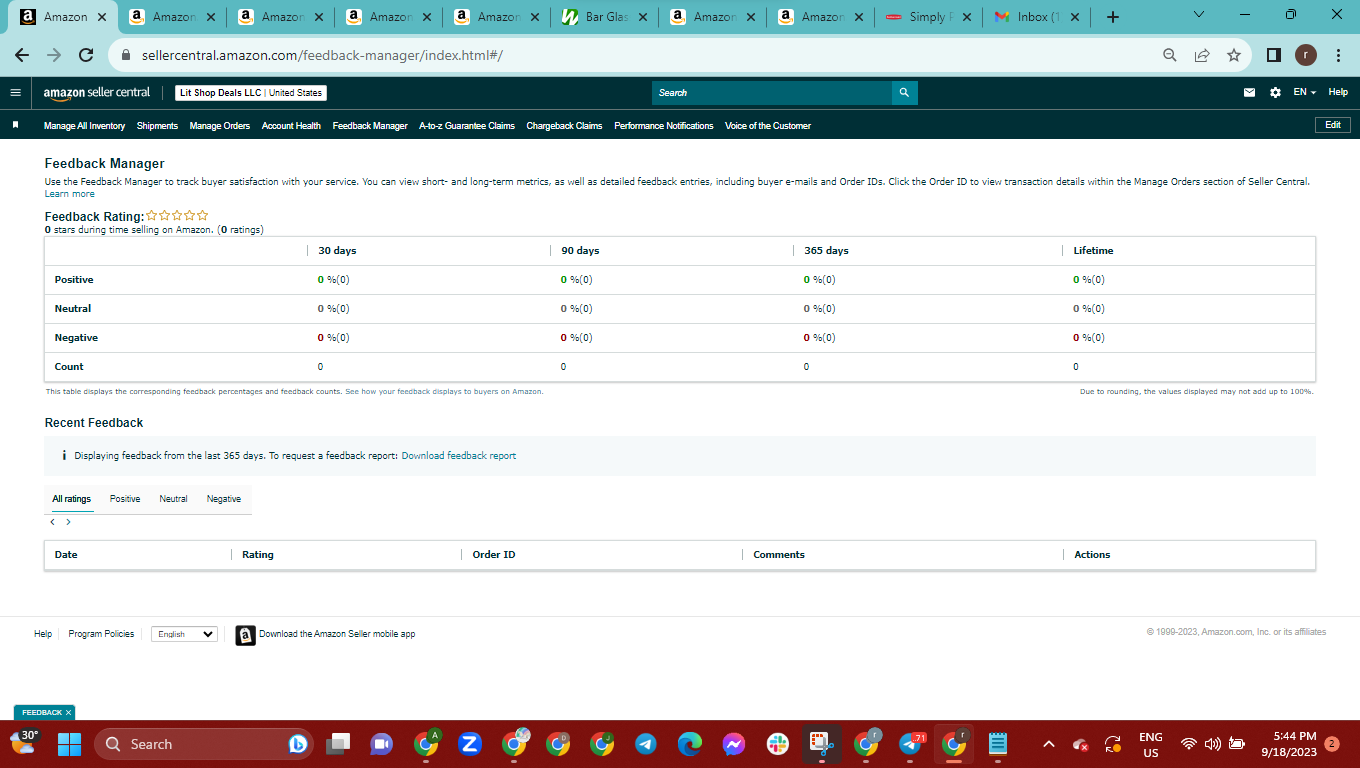The height and width of the screenshot is (768, 1360).
Task: Open the Account Health menu item
Action: [291, 126]
